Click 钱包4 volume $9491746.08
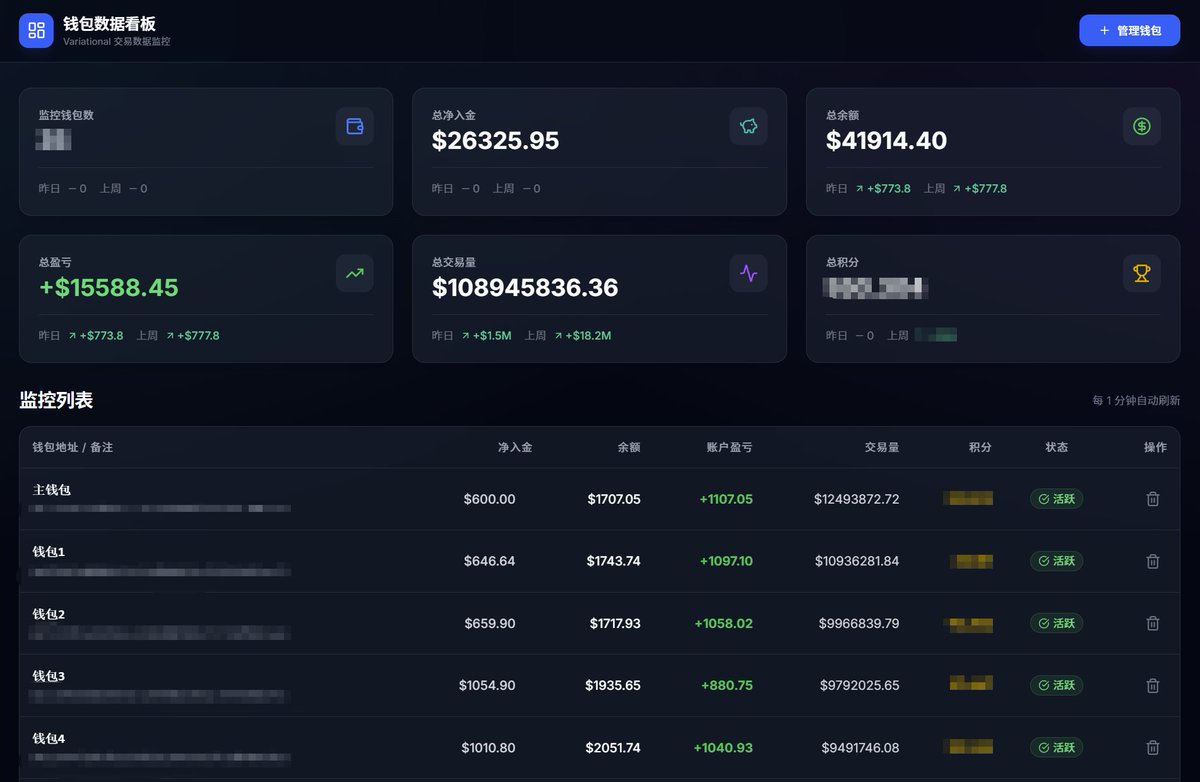Viewport: 1200px width, 782px height. (x=860, y=747)
